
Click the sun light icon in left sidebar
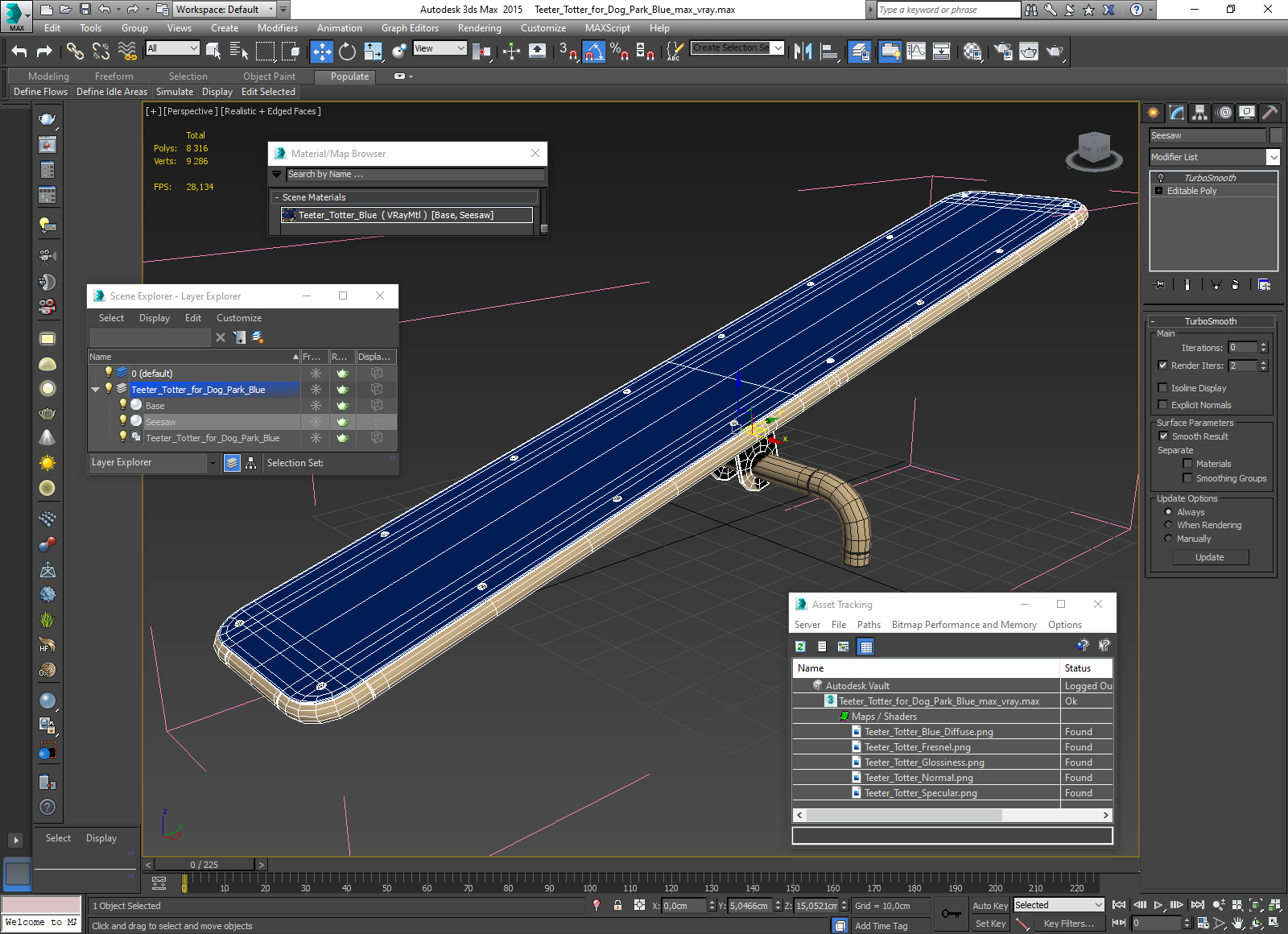point(47,463)
